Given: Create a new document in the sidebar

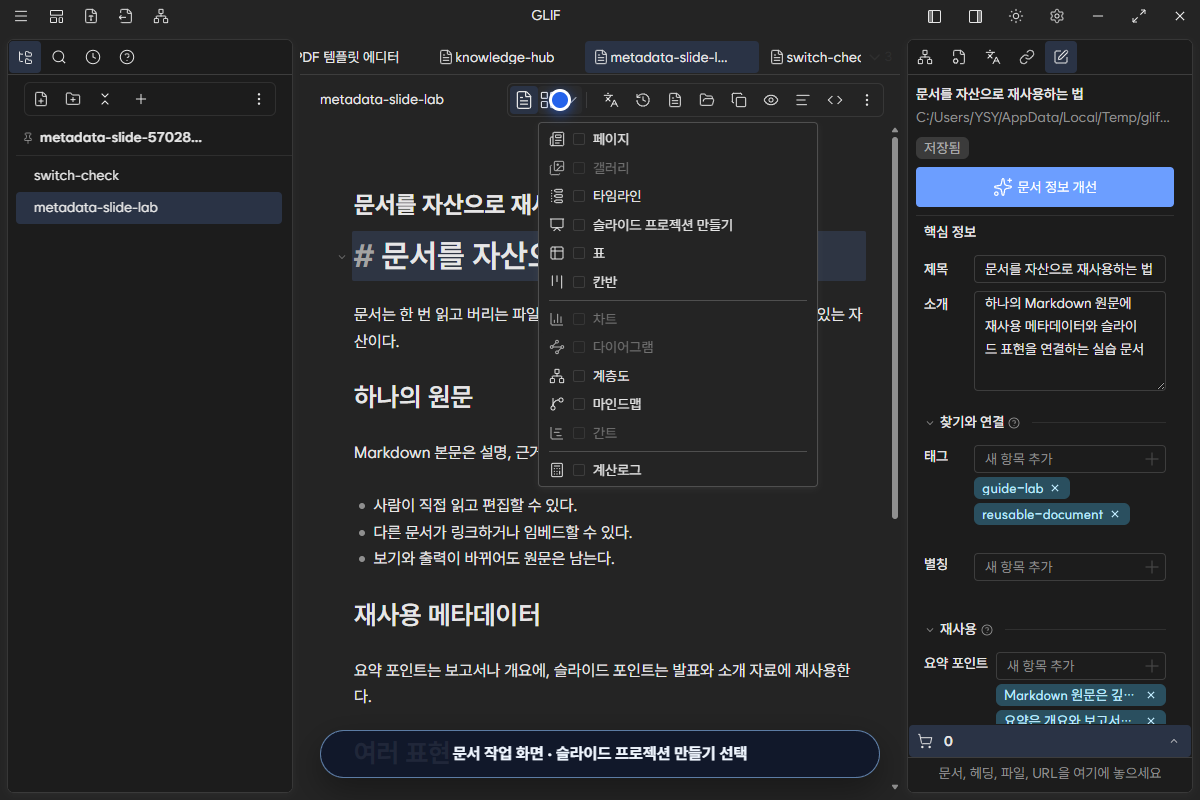Looking at the screenshot, I should (x=41, y=99).
